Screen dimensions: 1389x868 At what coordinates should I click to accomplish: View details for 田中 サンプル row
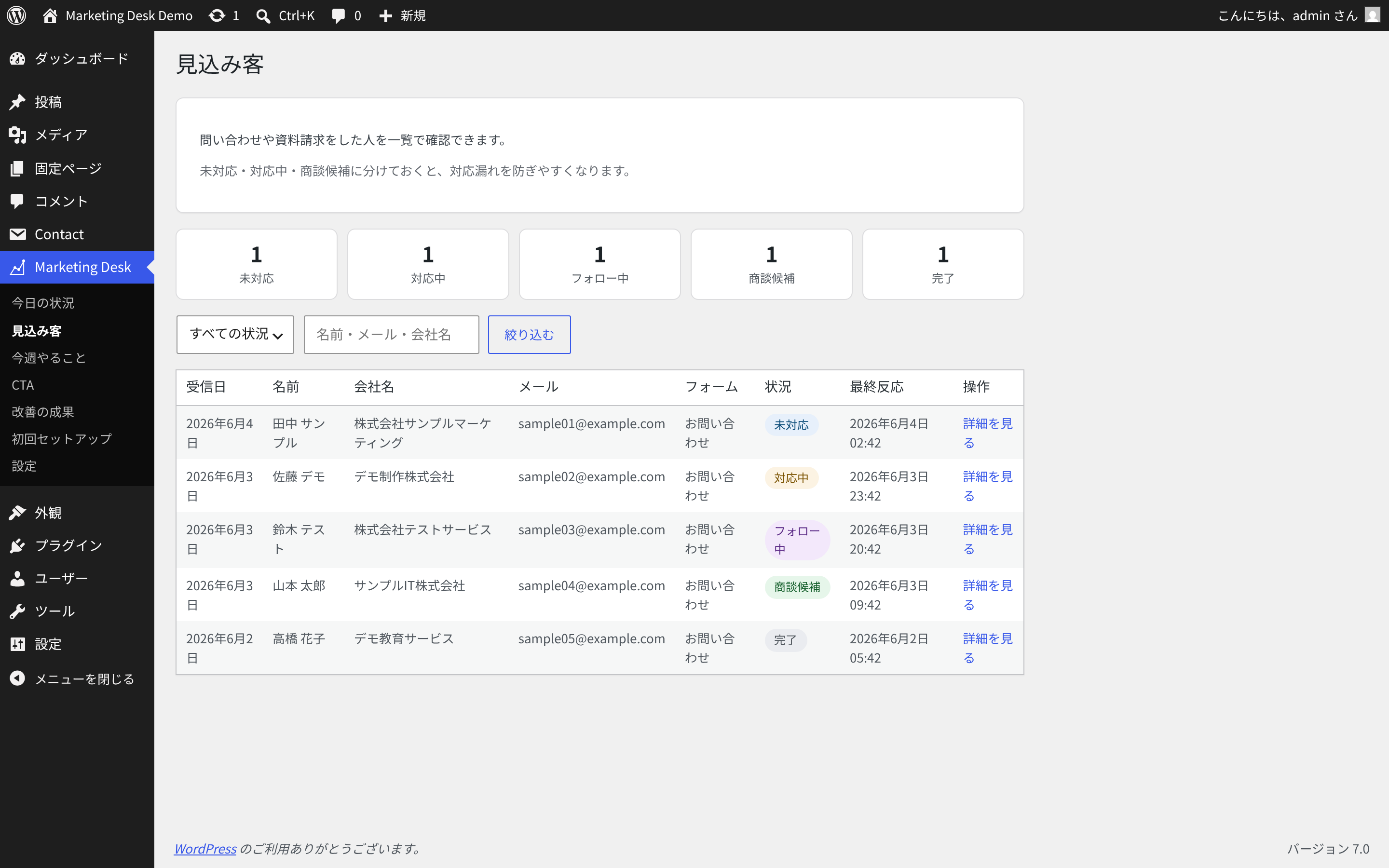point(987,433)
